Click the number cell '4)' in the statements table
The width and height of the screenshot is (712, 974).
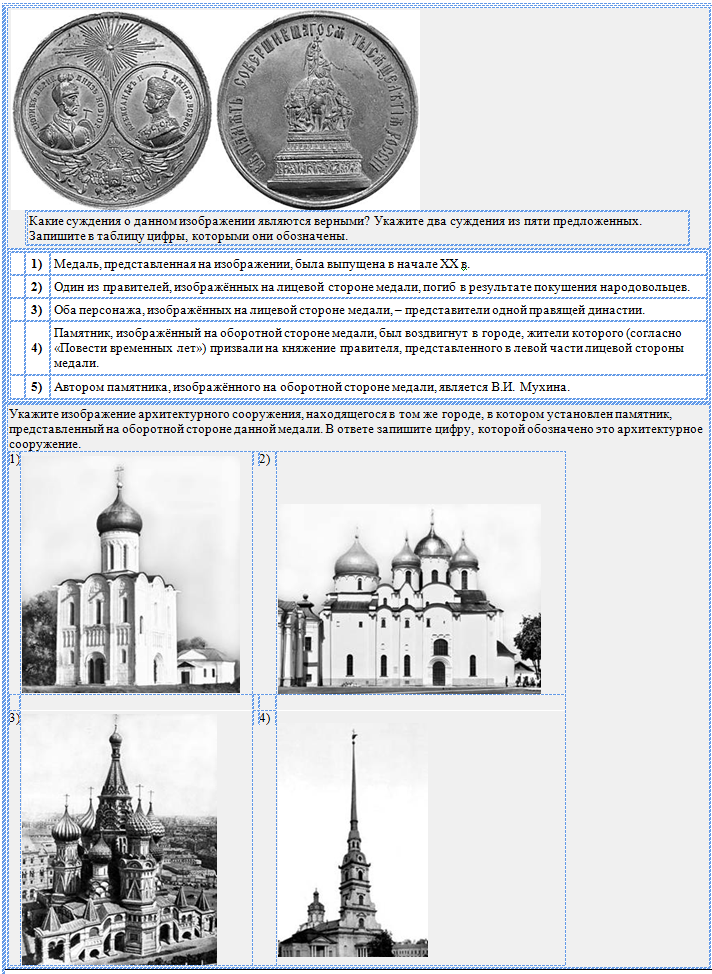pyautogui.click(x=37, y=348)
